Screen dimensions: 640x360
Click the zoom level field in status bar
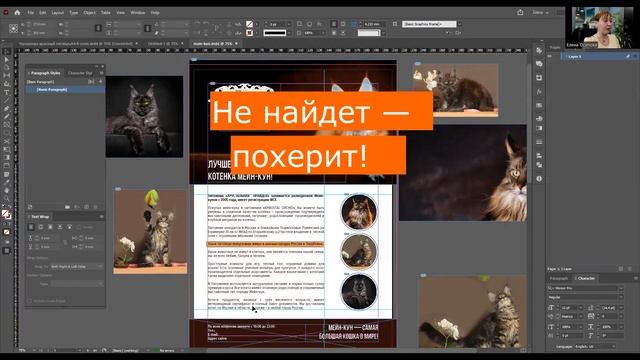point(22,351)
